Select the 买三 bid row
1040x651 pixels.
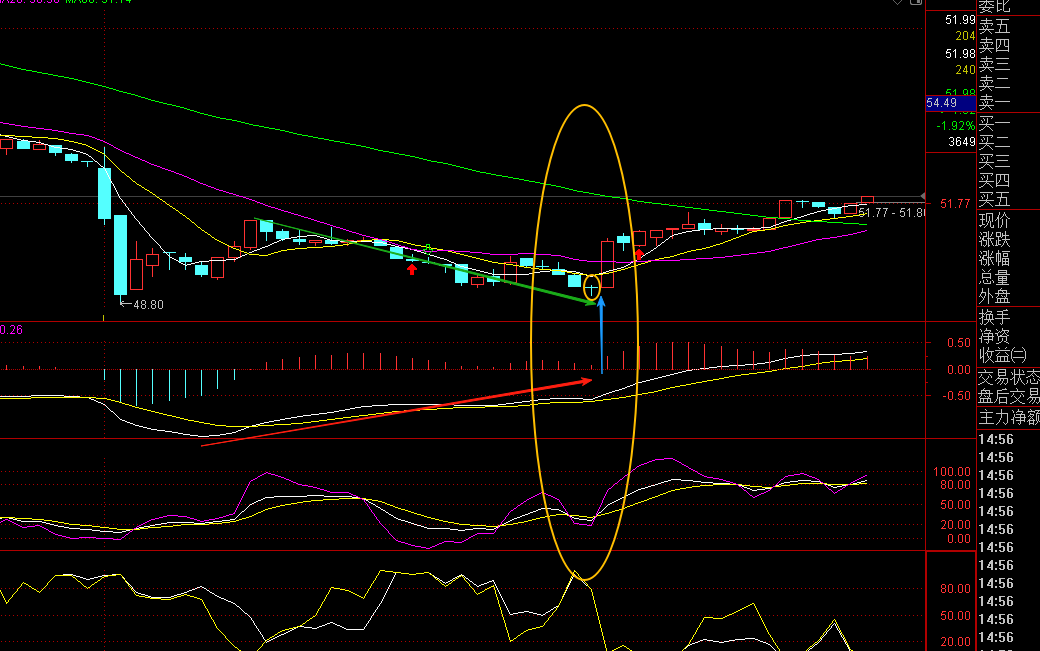(994, 161)
